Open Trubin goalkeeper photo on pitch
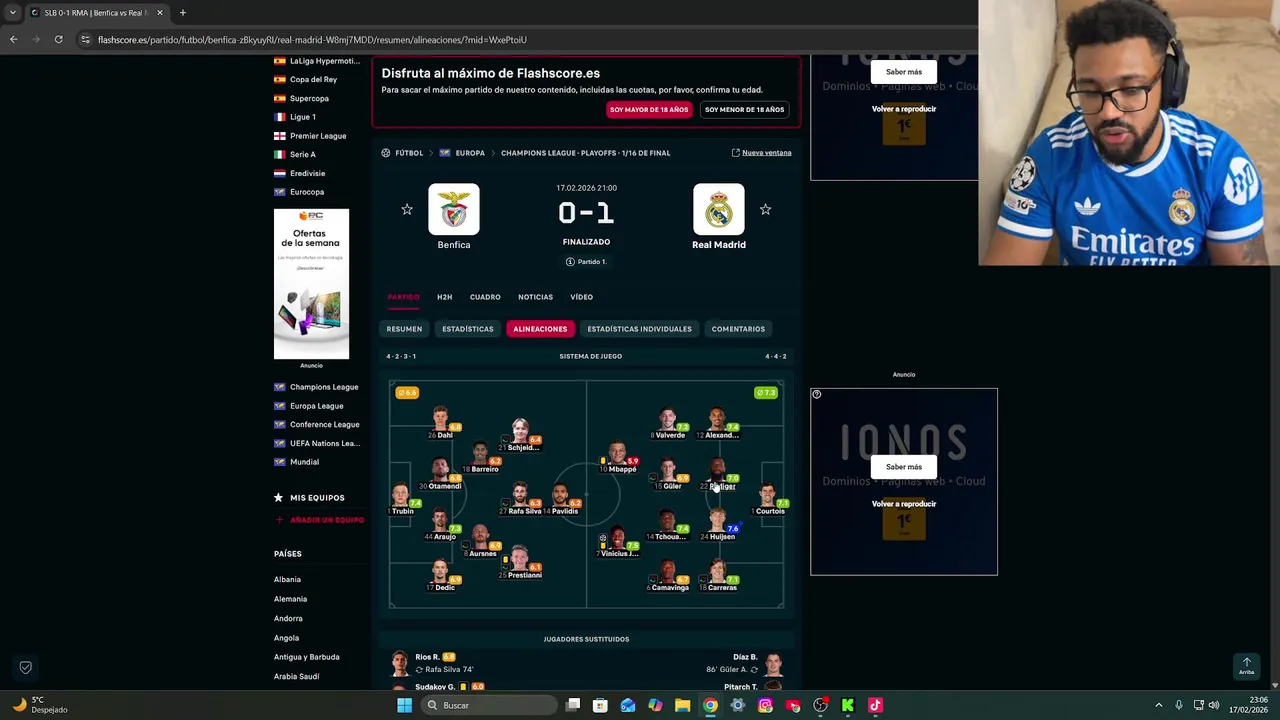The height and width of the screenshot is (720, 1280). point(401,496)
